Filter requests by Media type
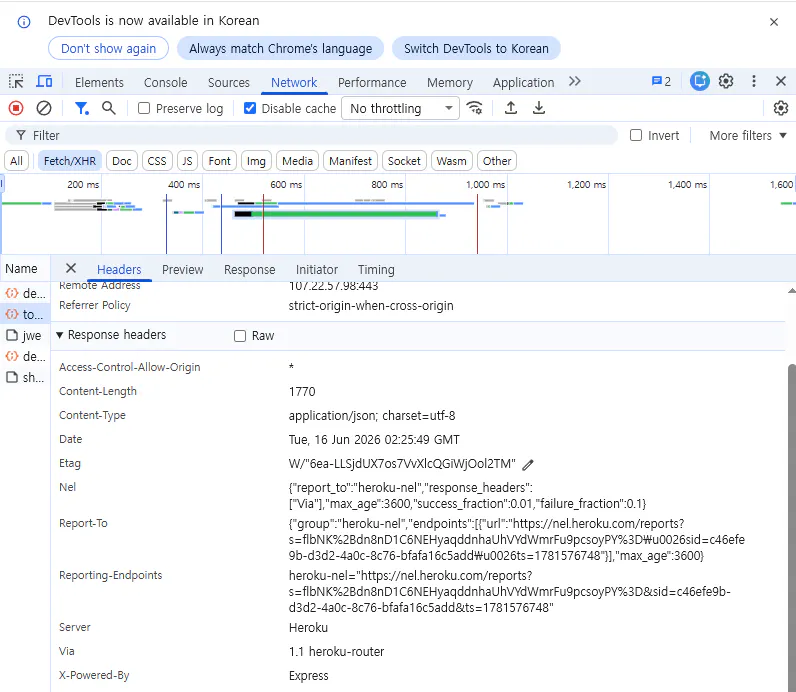Viewport: 796px width, 692px height. click(297, 161)
